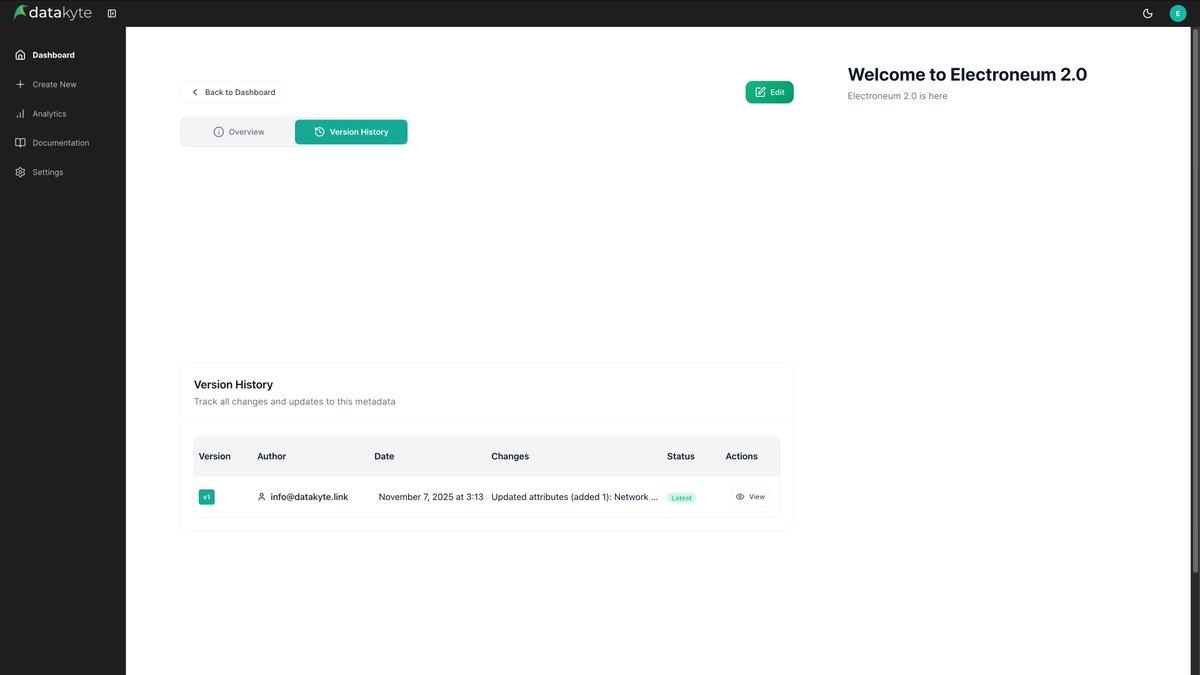Click the Create New plus icon
Viewport: 1200px width, 675px height.
tap(20, 84)
